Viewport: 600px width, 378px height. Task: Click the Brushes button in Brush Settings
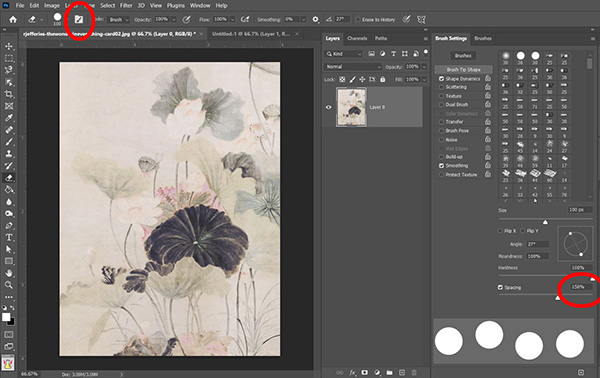point(463,56)
